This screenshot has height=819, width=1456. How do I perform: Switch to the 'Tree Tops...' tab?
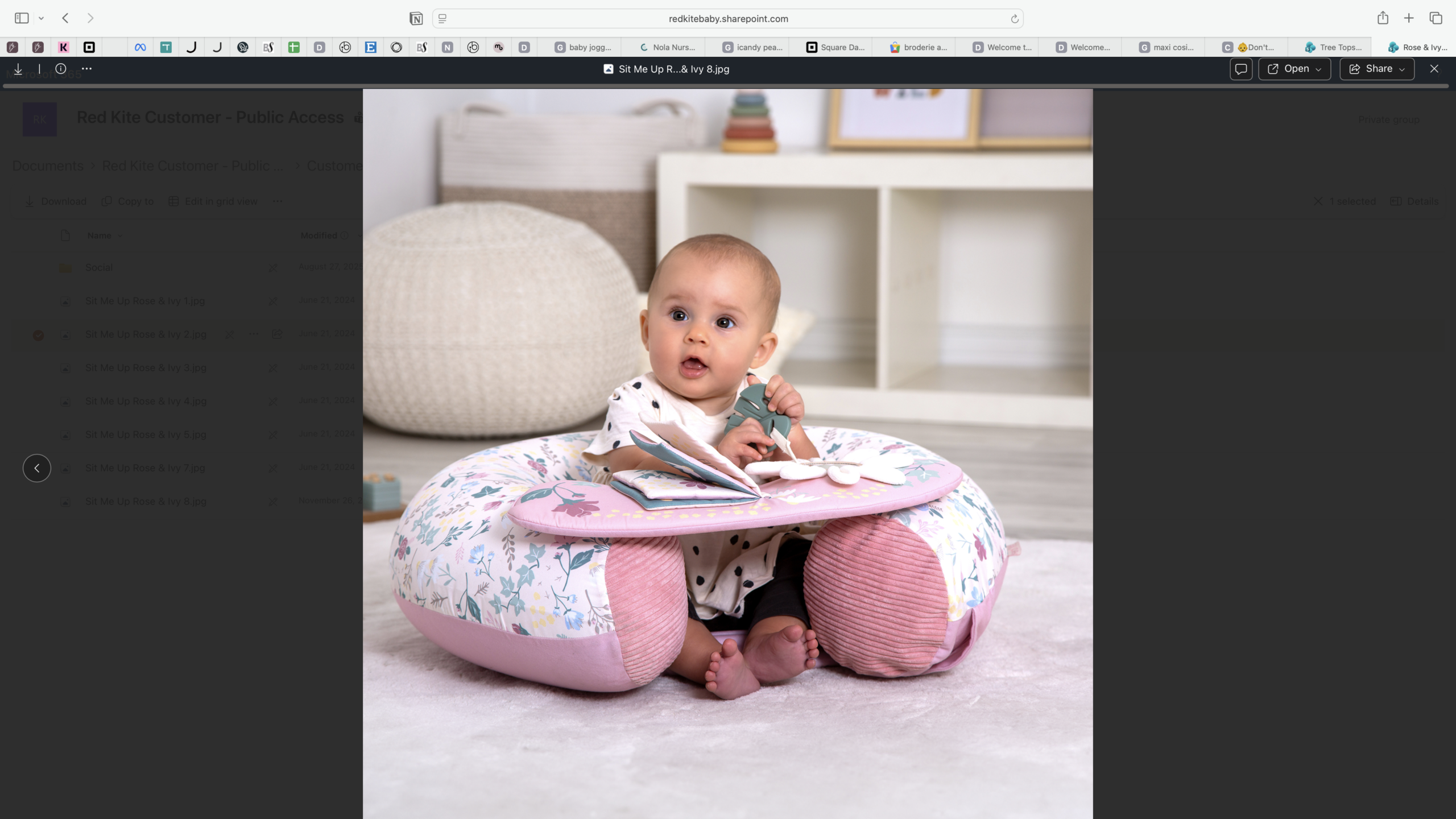1330,47
